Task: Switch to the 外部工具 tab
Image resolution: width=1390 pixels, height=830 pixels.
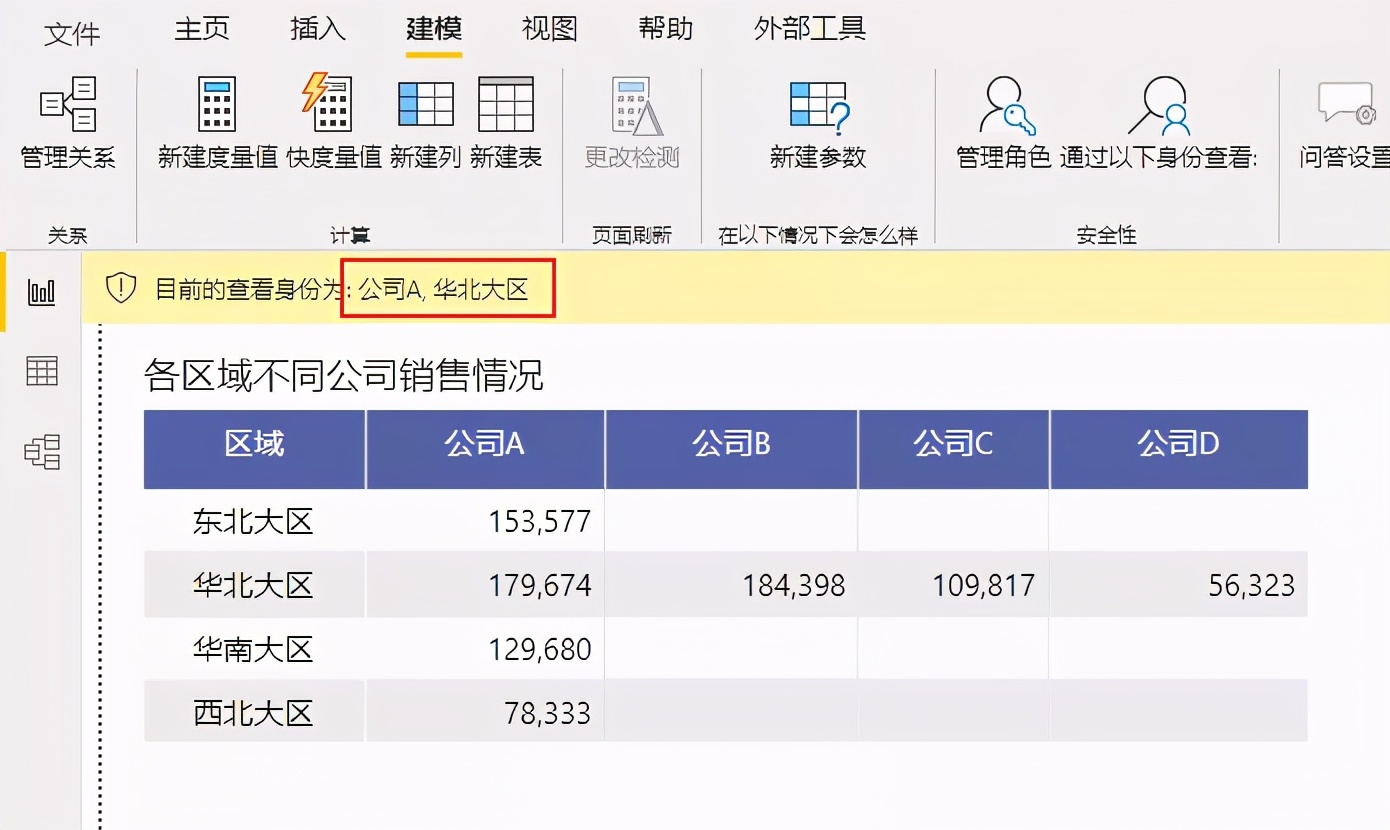Action: coord(810,29)
